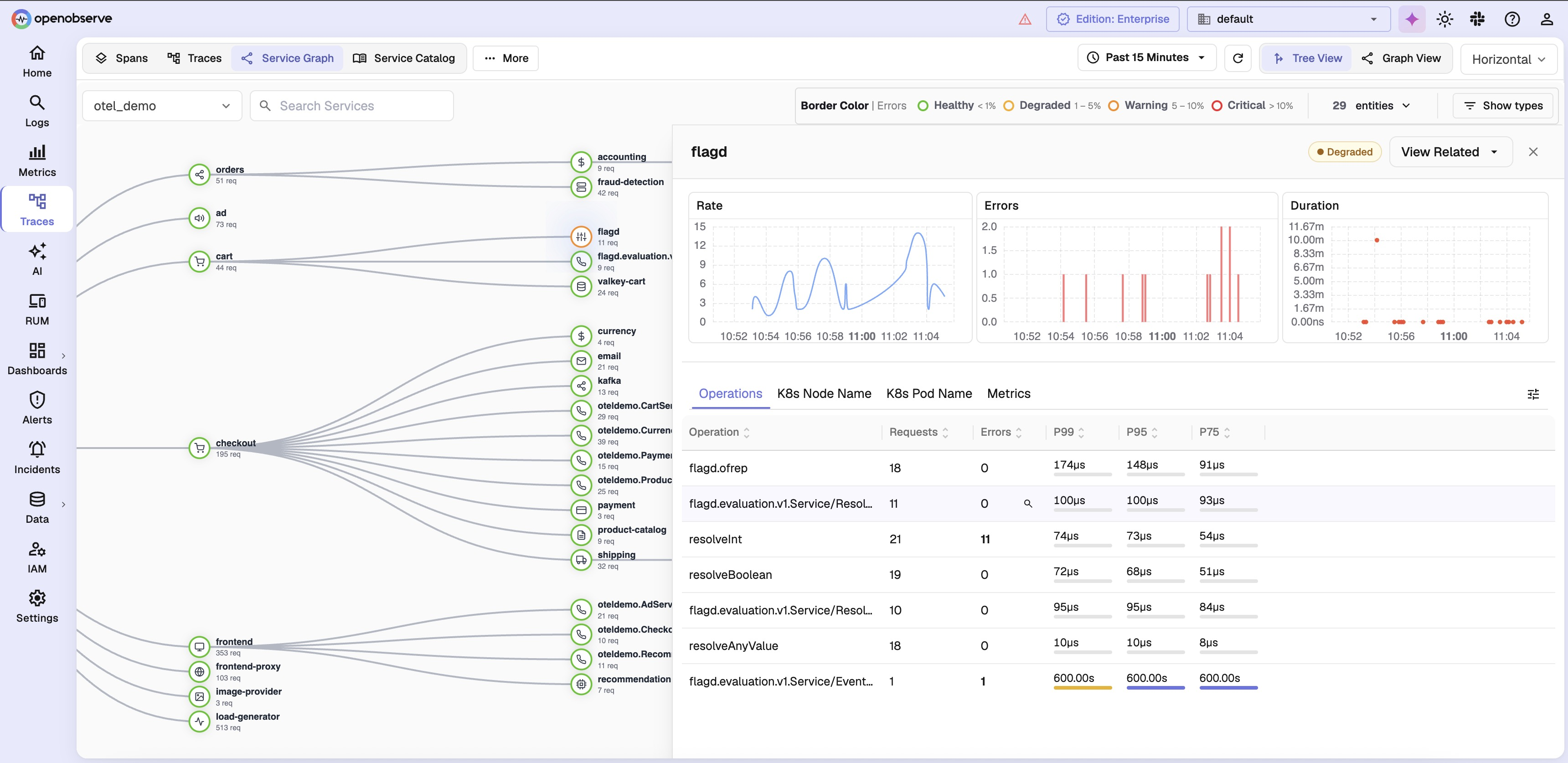Switch to the Service Catalog tab
This screenshot has width=1568, height=763.
(x=403, y=58)
